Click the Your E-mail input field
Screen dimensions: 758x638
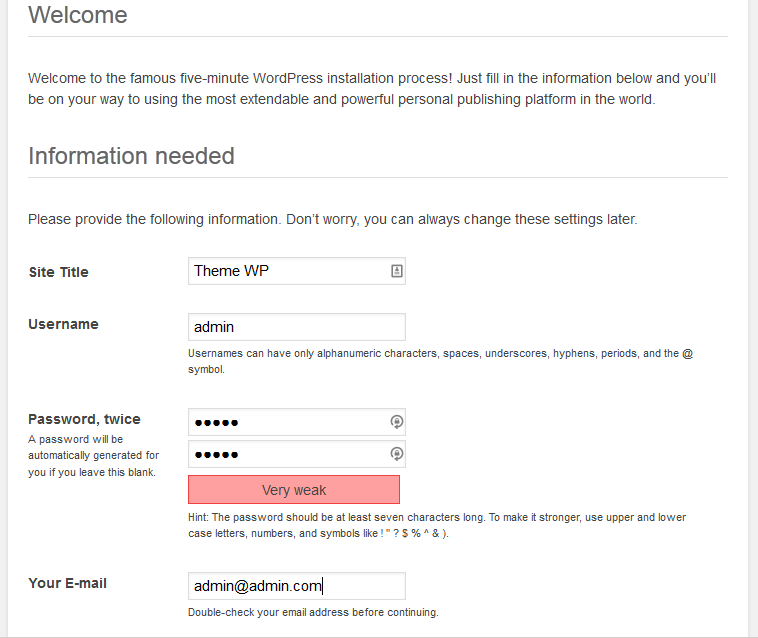pyautogui.click(x=297, y=586)
